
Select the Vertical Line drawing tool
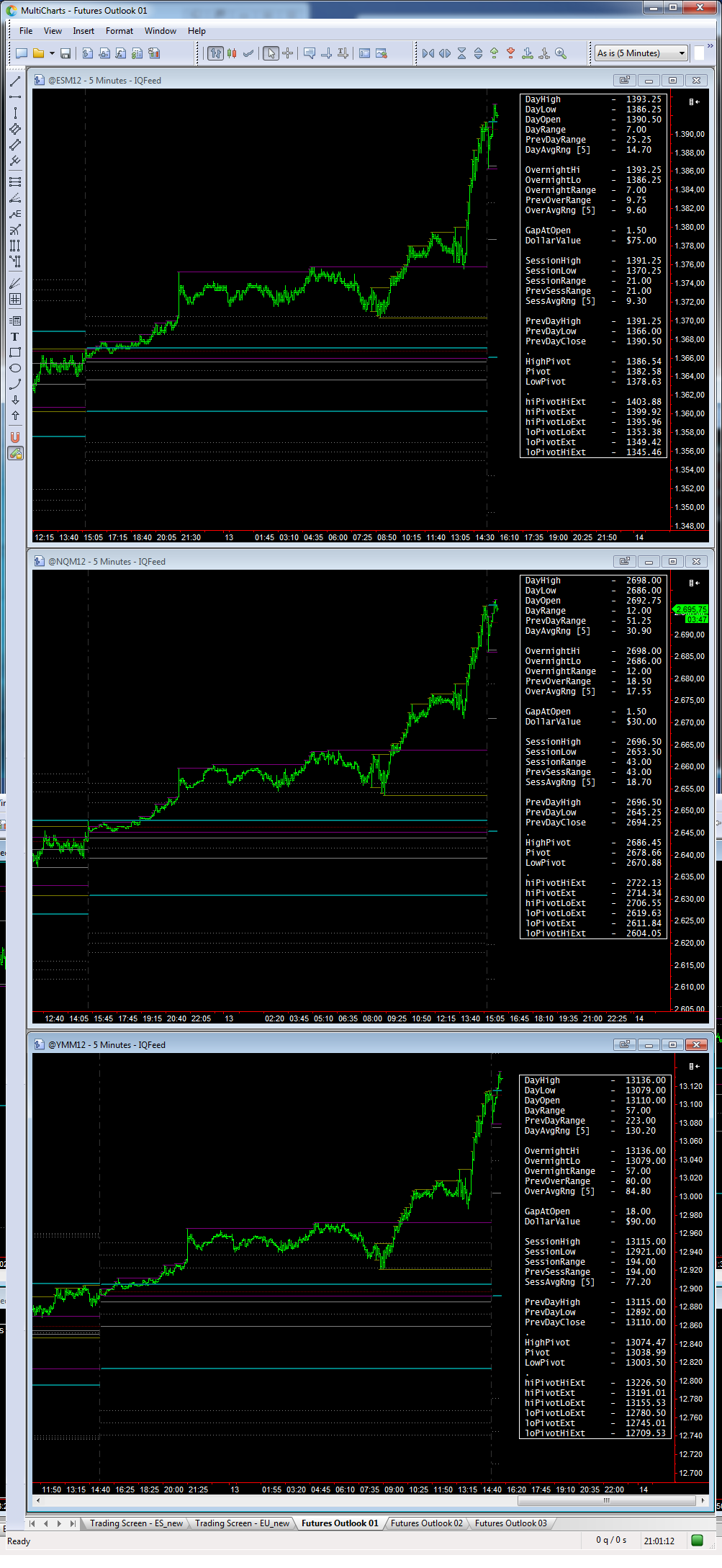[15, 113]
